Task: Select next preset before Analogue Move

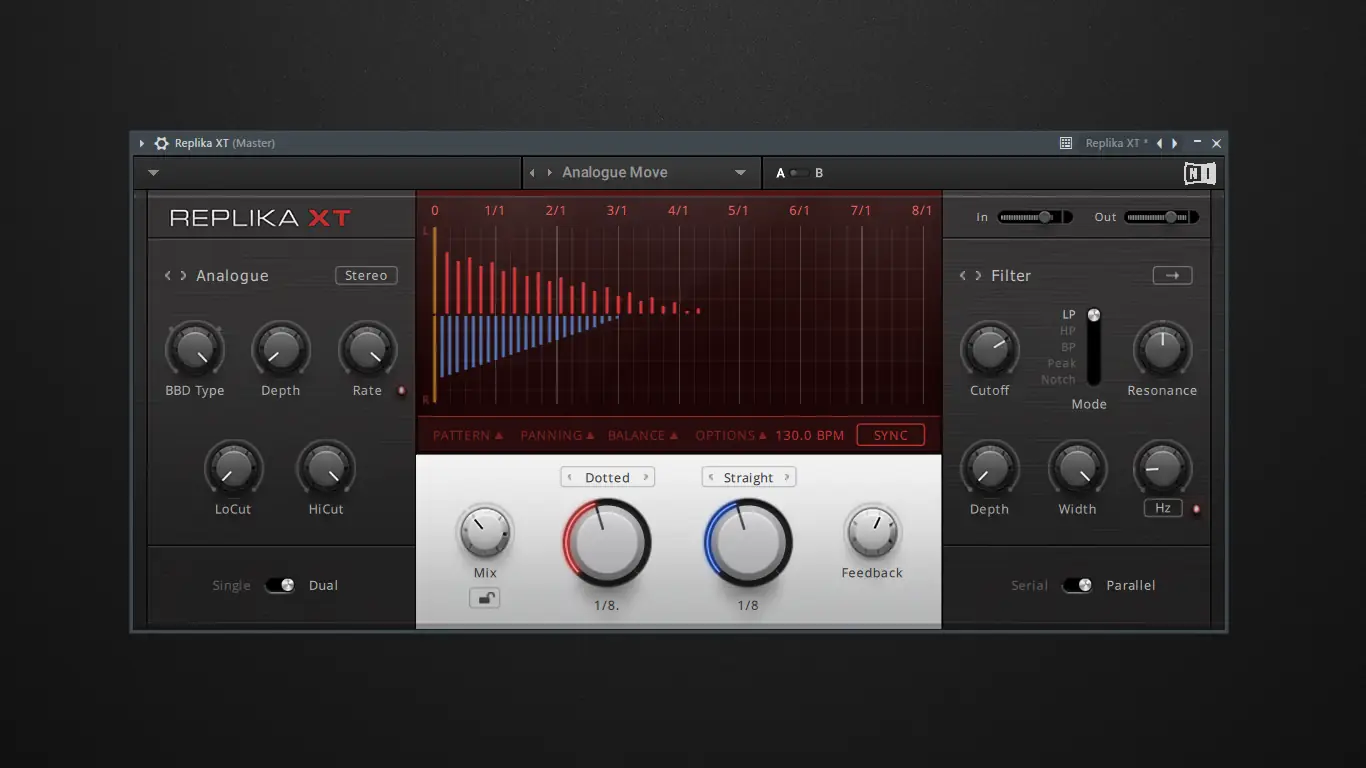Action: click(x=549, y=173)
